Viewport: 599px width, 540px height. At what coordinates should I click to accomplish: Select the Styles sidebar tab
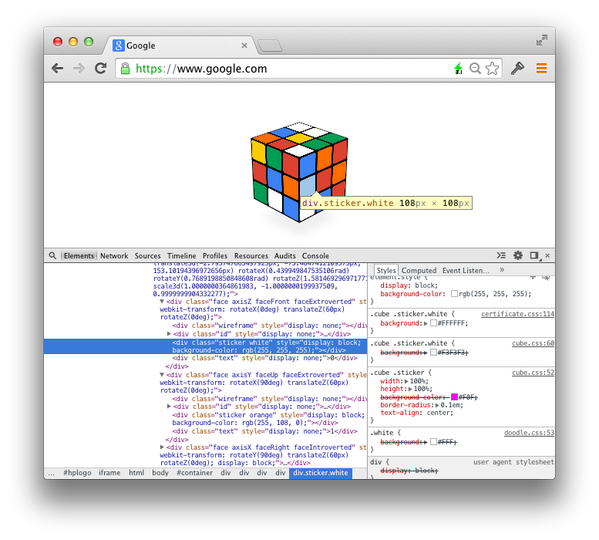386,270
